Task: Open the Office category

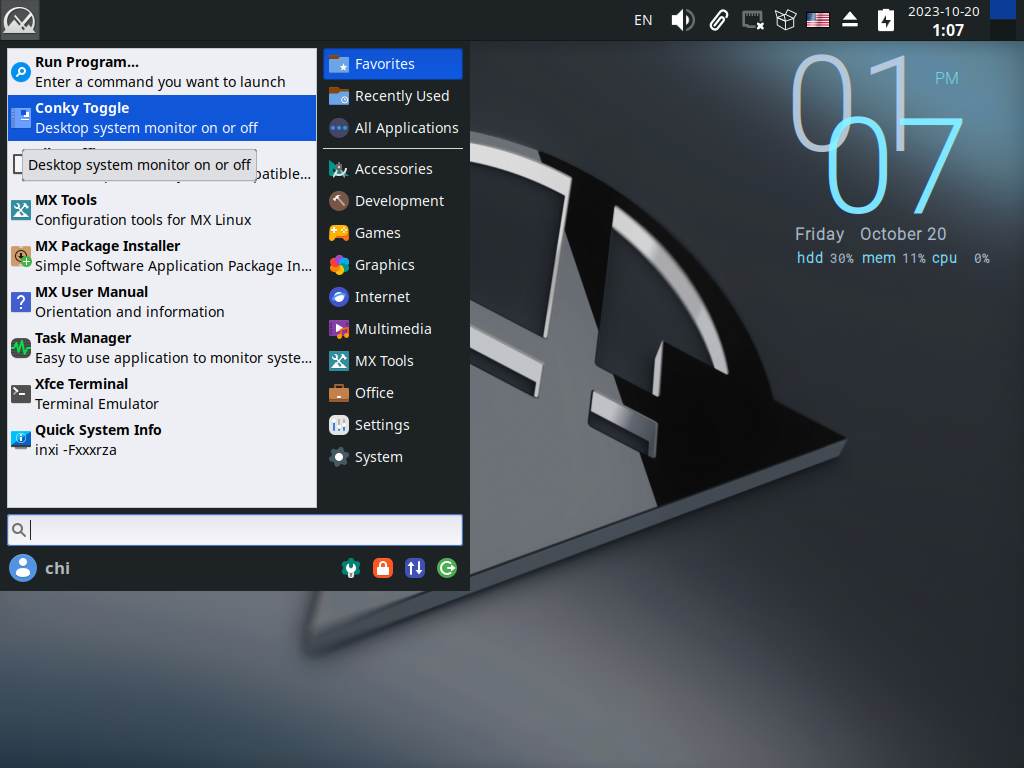Action: click(393, 393)
